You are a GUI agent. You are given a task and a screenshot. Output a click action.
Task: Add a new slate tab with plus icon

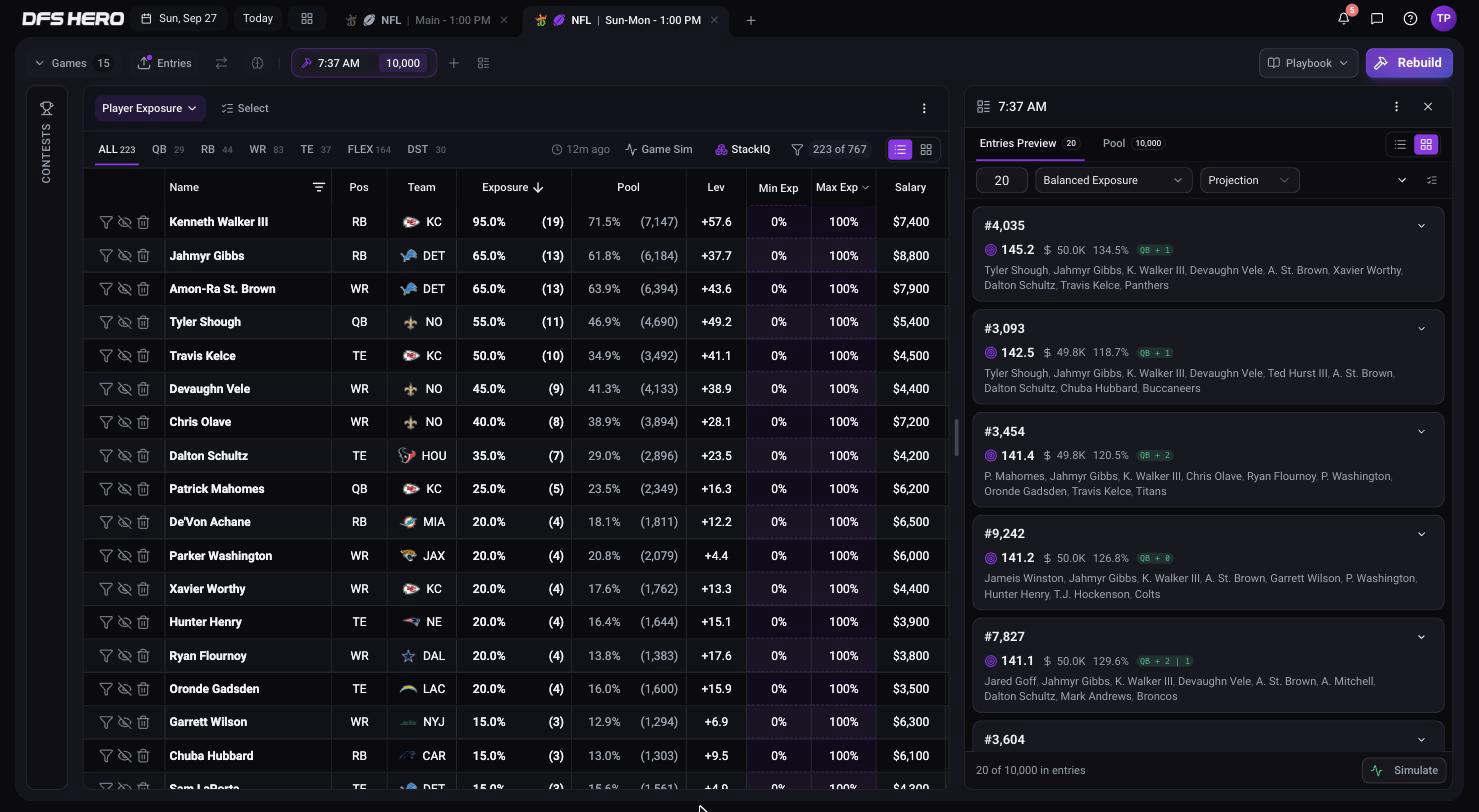[751, 20]
